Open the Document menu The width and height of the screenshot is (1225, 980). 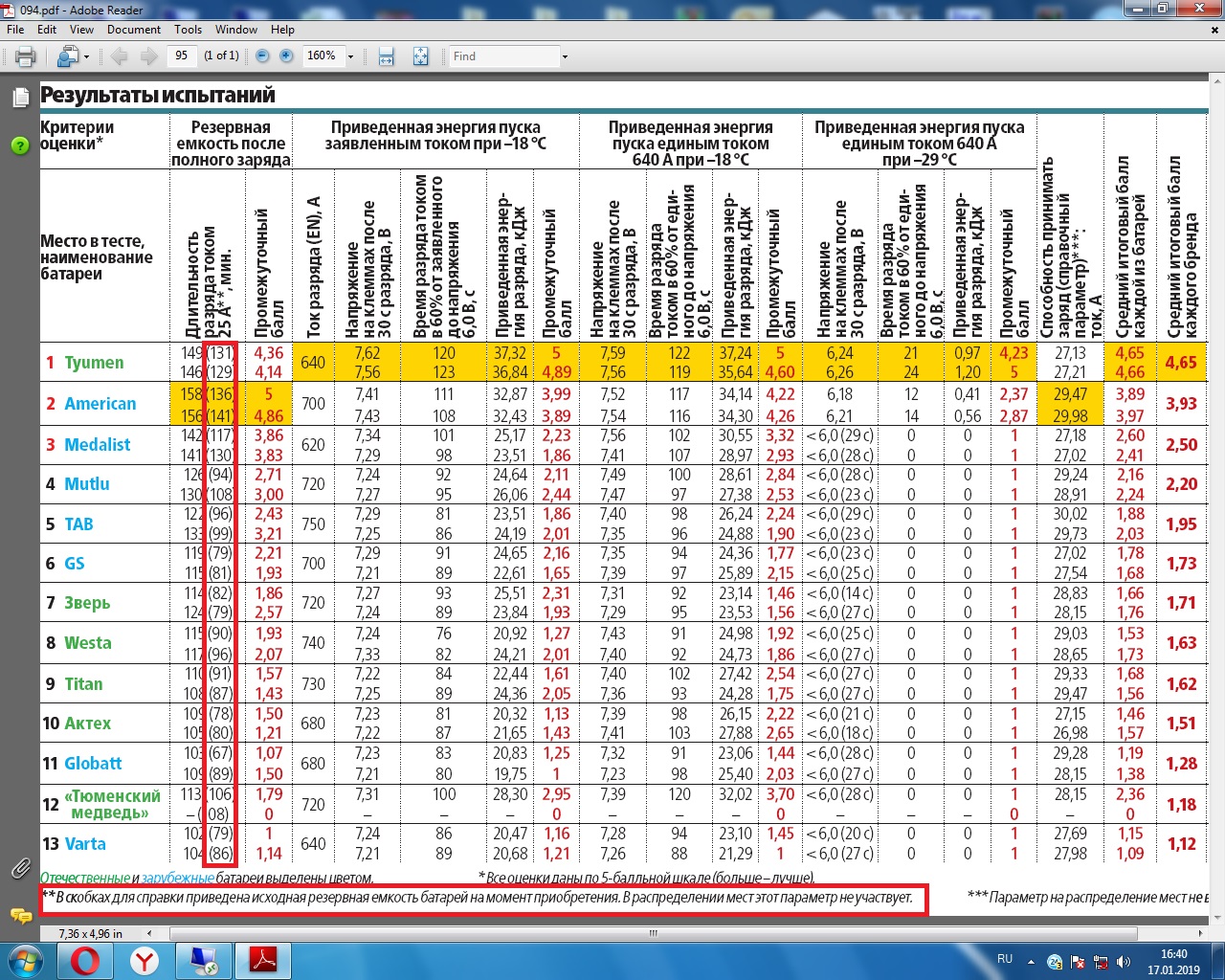pos(134,30)
